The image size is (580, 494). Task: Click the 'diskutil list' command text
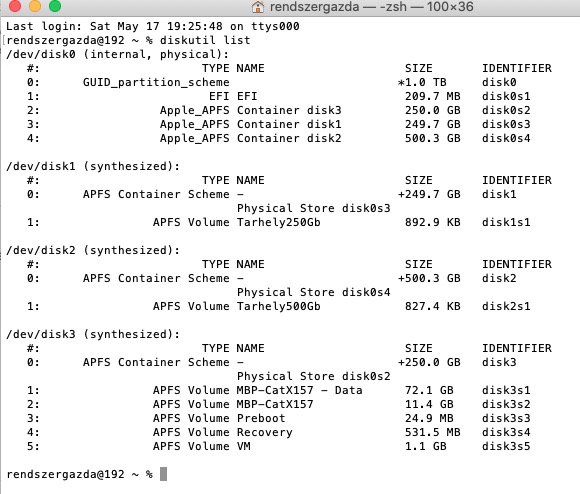205,40
